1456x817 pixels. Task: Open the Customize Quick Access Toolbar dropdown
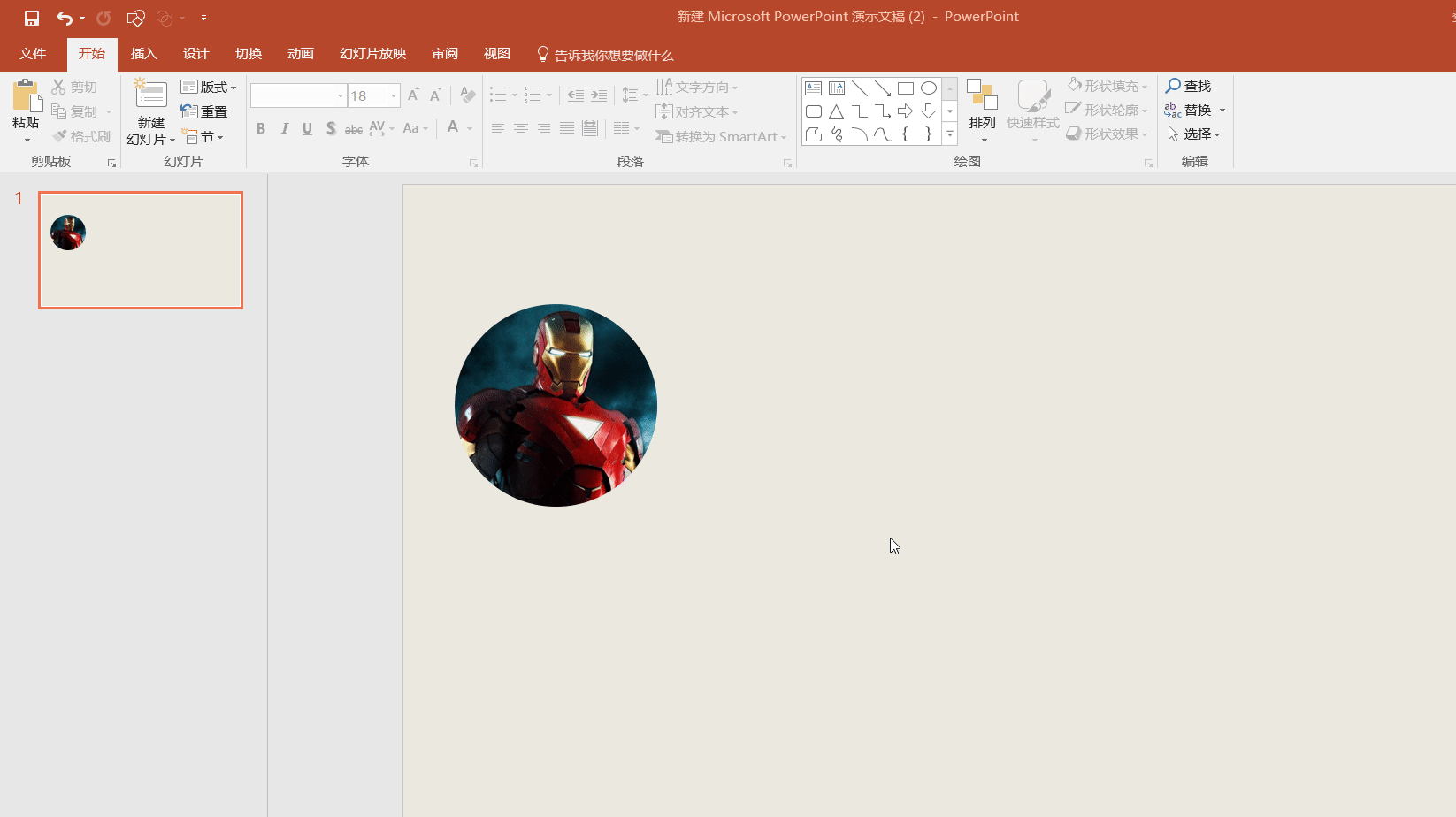coord(203,18)
